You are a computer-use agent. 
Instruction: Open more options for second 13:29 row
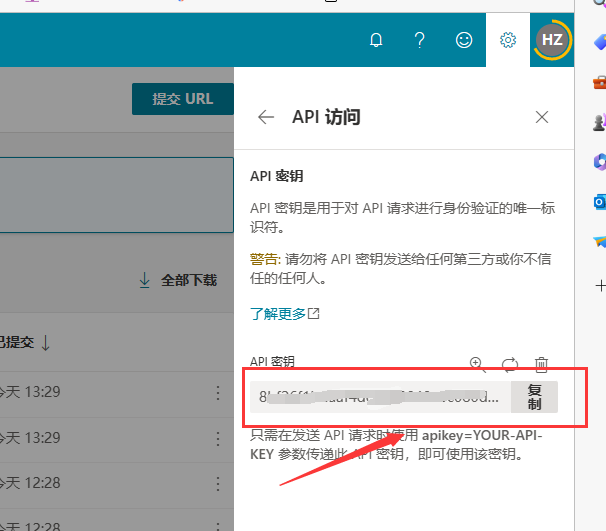[x=218, y=439]
